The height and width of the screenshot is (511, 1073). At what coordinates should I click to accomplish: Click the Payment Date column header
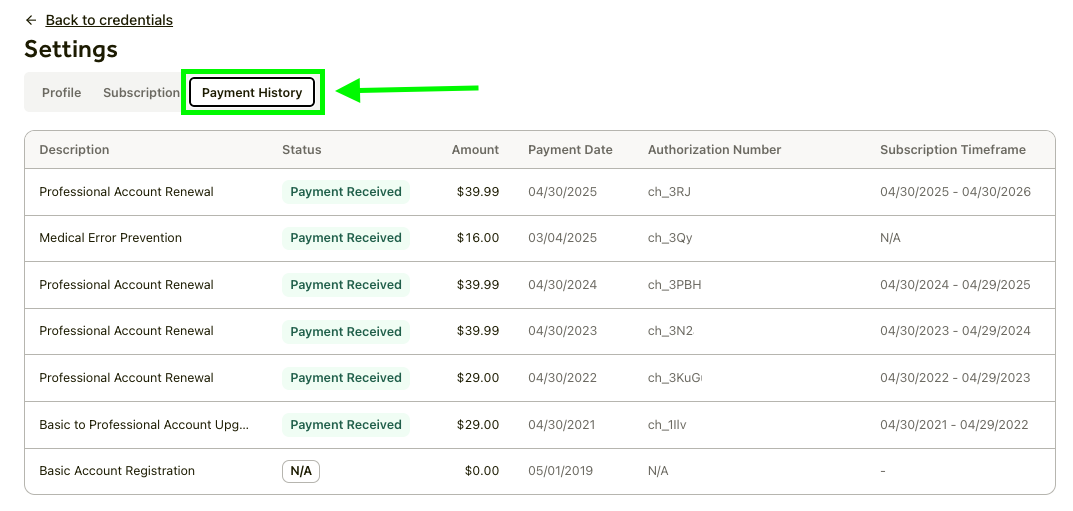pyautogui.click(x=570, y=150)
